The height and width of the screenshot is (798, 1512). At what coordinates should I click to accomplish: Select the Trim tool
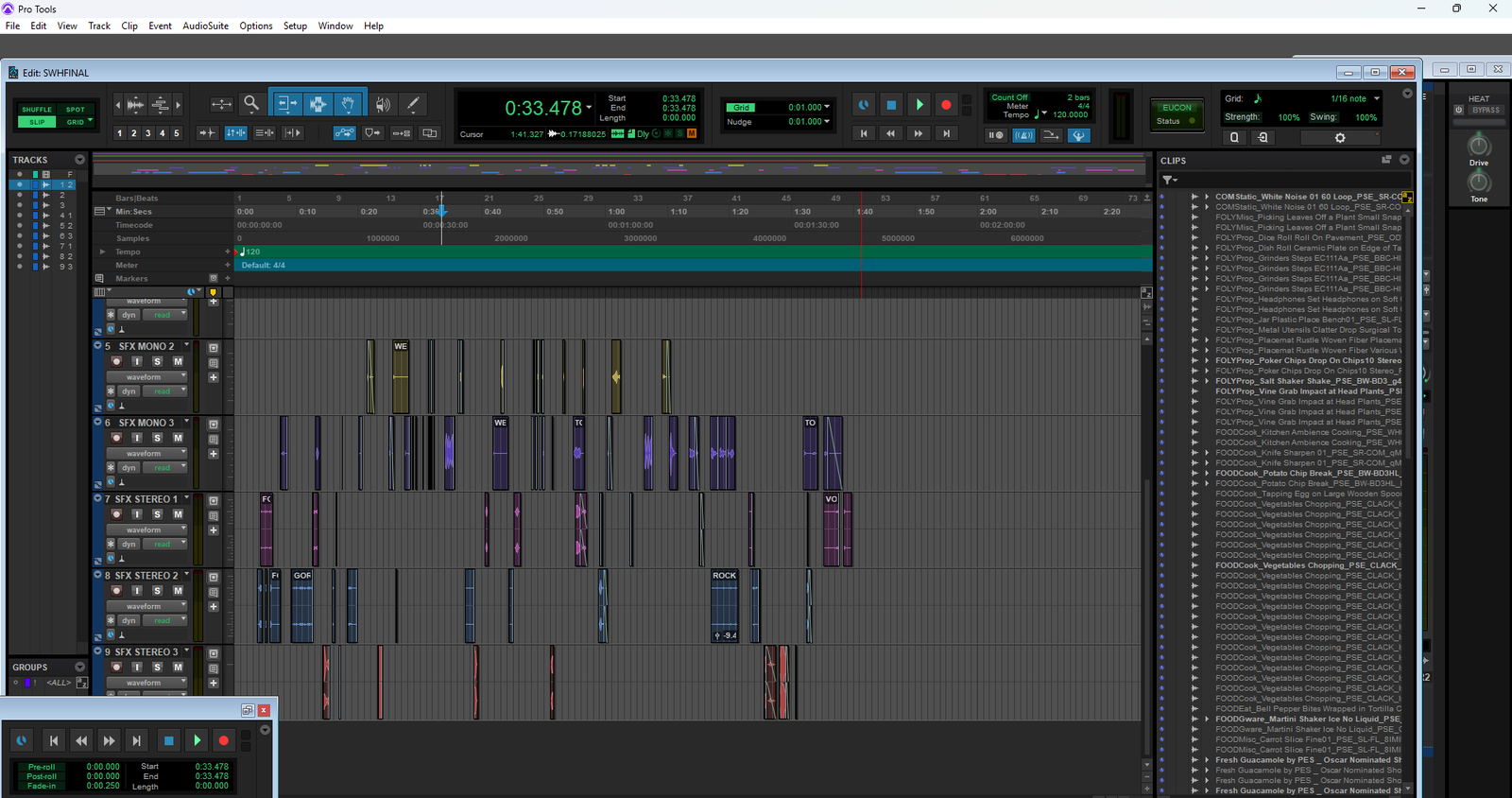(x=286, y=104)
